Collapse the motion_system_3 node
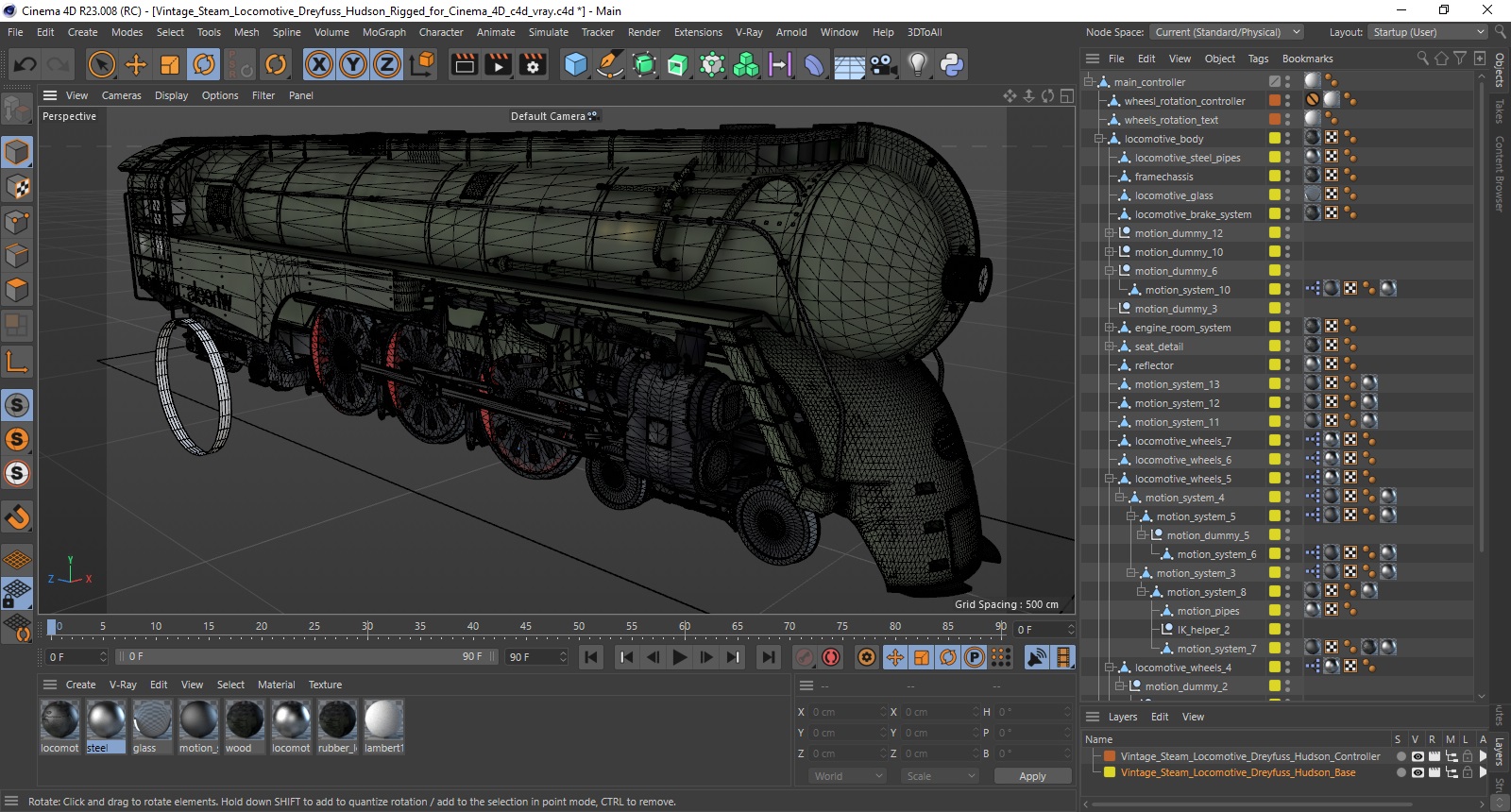1511x812 pixels. click(x=1131, y=573)
